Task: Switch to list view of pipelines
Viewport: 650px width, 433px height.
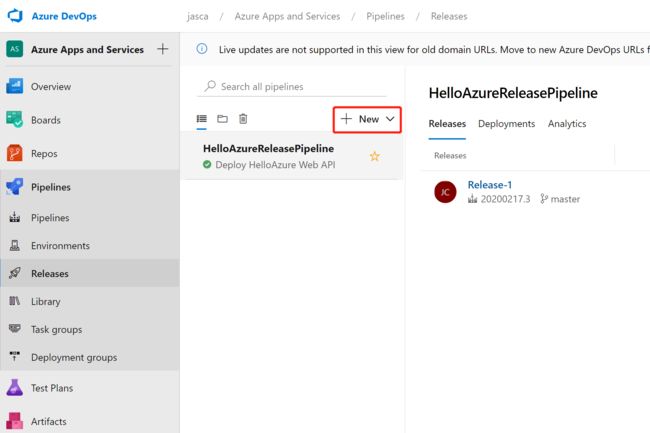Action: coord(201,119)
